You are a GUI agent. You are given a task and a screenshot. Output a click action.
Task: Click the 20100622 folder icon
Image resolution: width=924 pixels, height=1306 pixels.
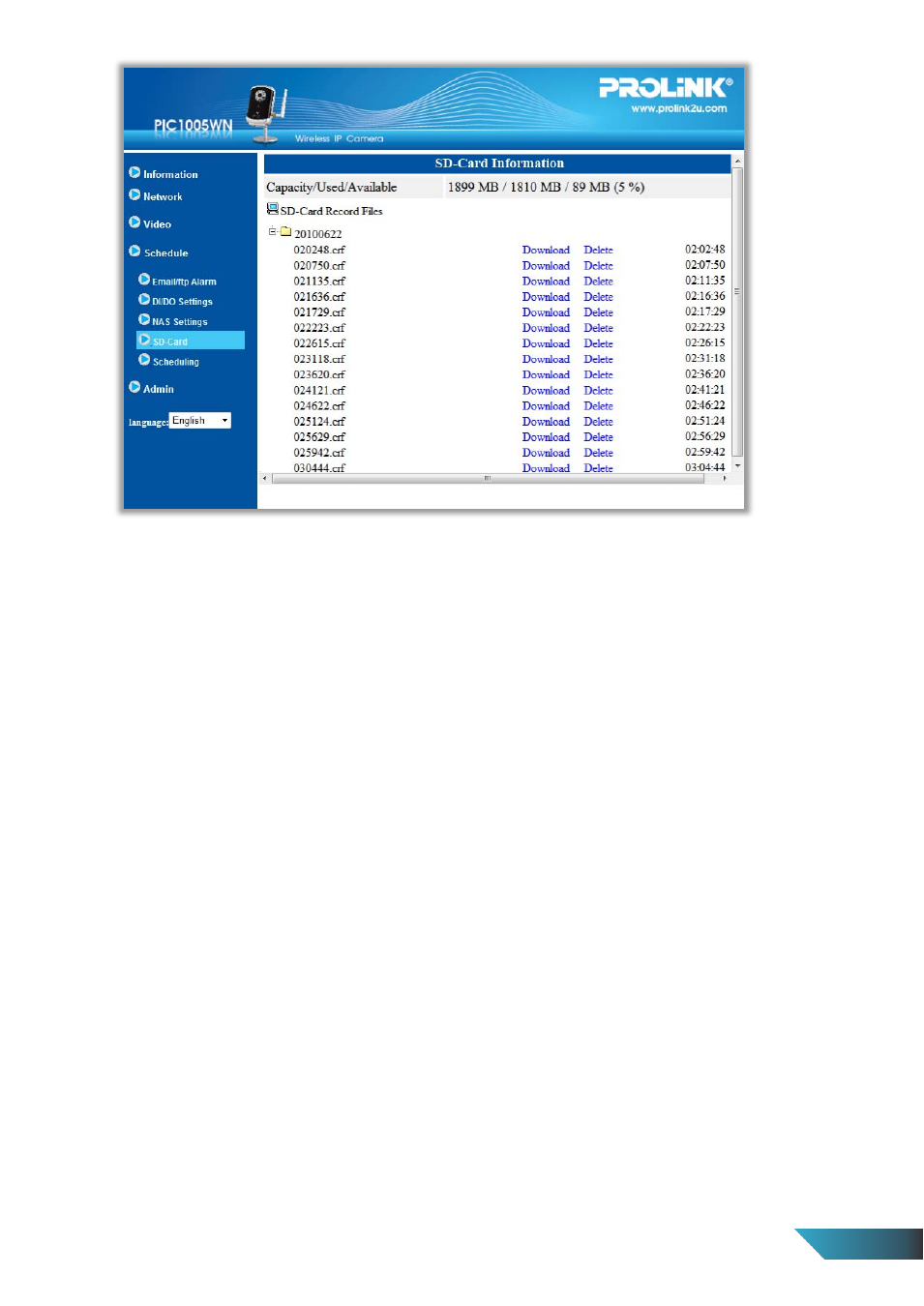285,232
